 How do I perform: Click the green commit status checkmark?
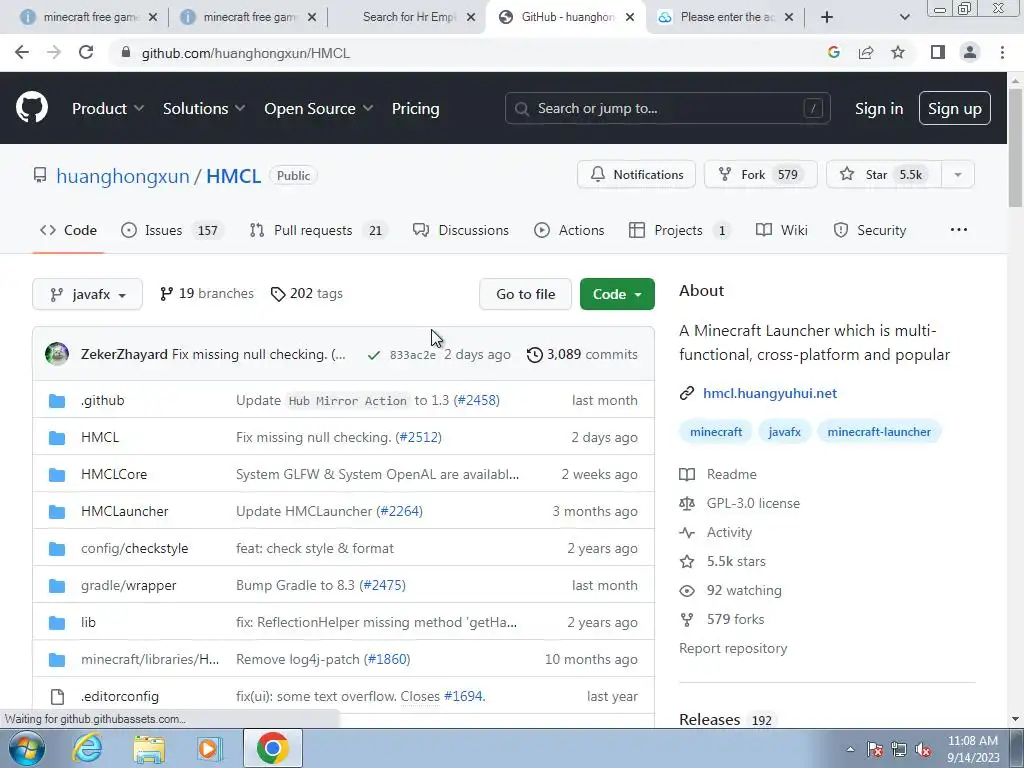tap(374, 355)
